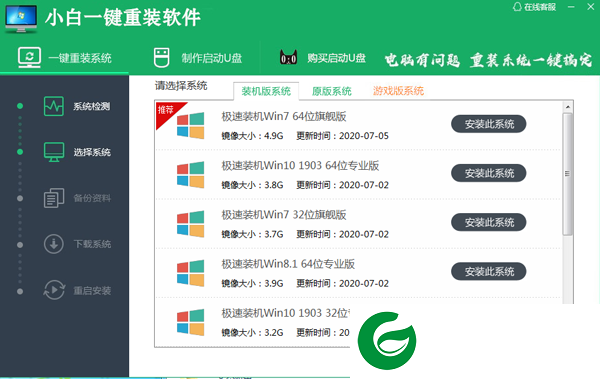Install 极速装机Win10 1903 64位专业版 system
The image size is (600, 379).
point(489,173)
